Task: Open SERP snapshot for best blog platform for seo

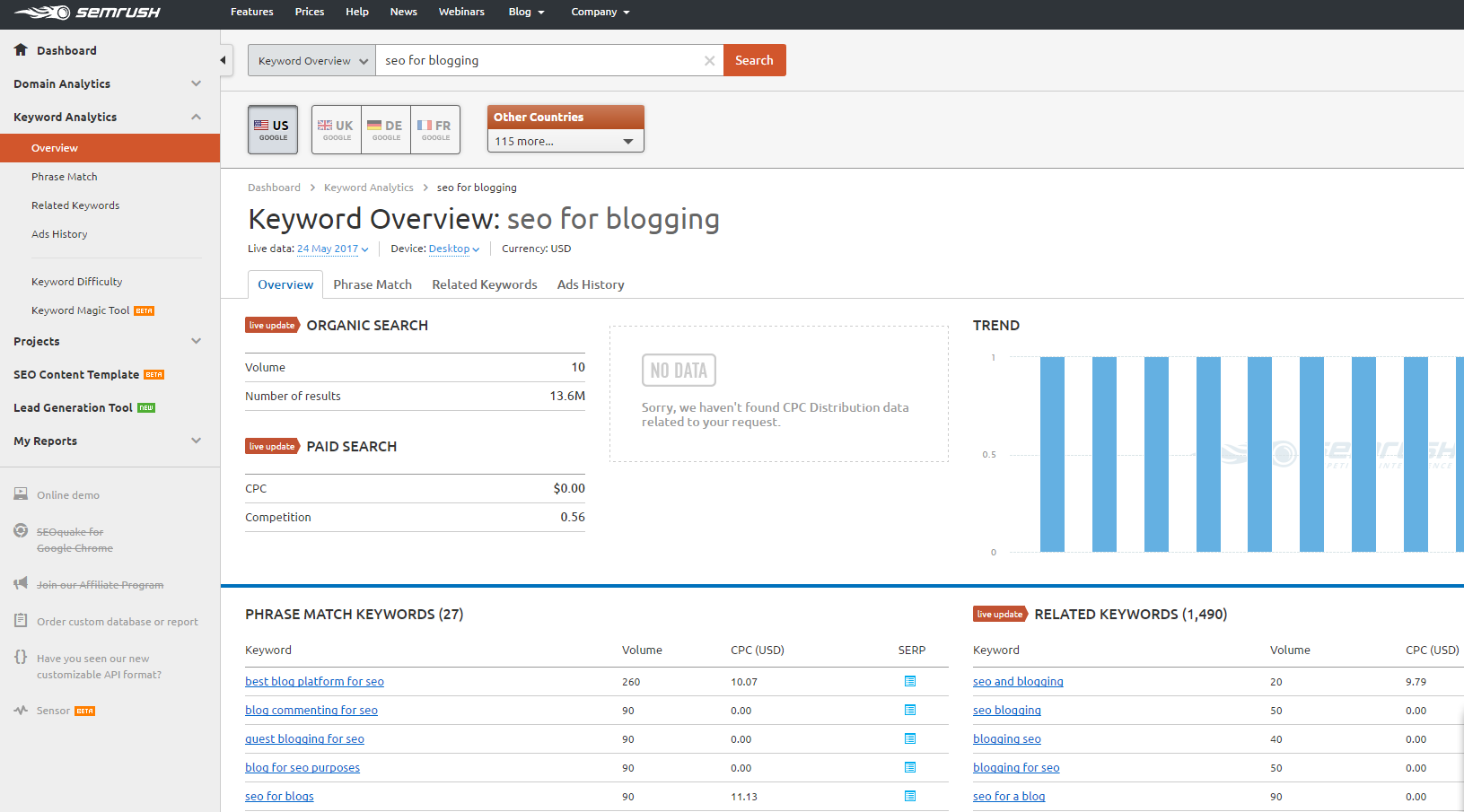Action: 909,682
